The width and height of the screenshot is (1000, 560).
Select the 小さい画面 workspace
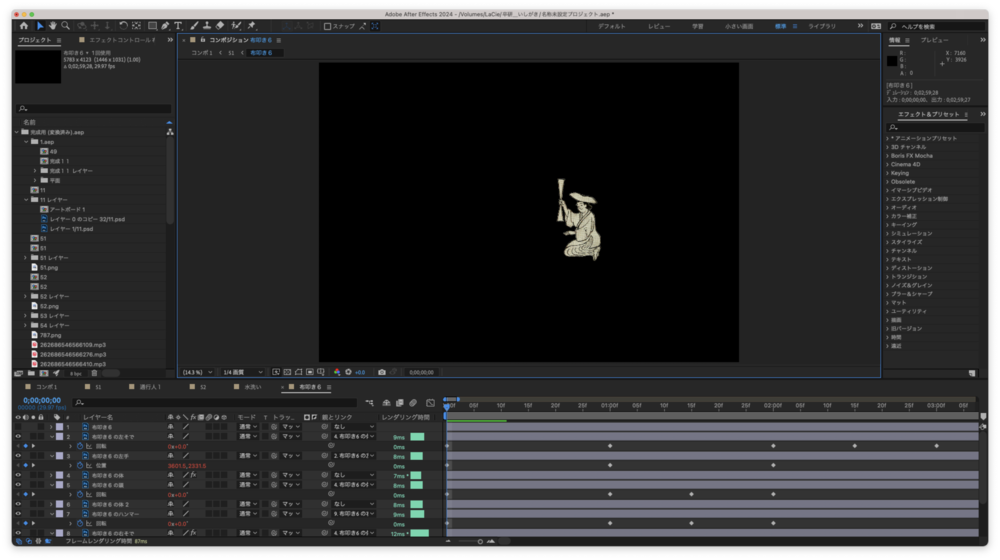click(739, 26)
